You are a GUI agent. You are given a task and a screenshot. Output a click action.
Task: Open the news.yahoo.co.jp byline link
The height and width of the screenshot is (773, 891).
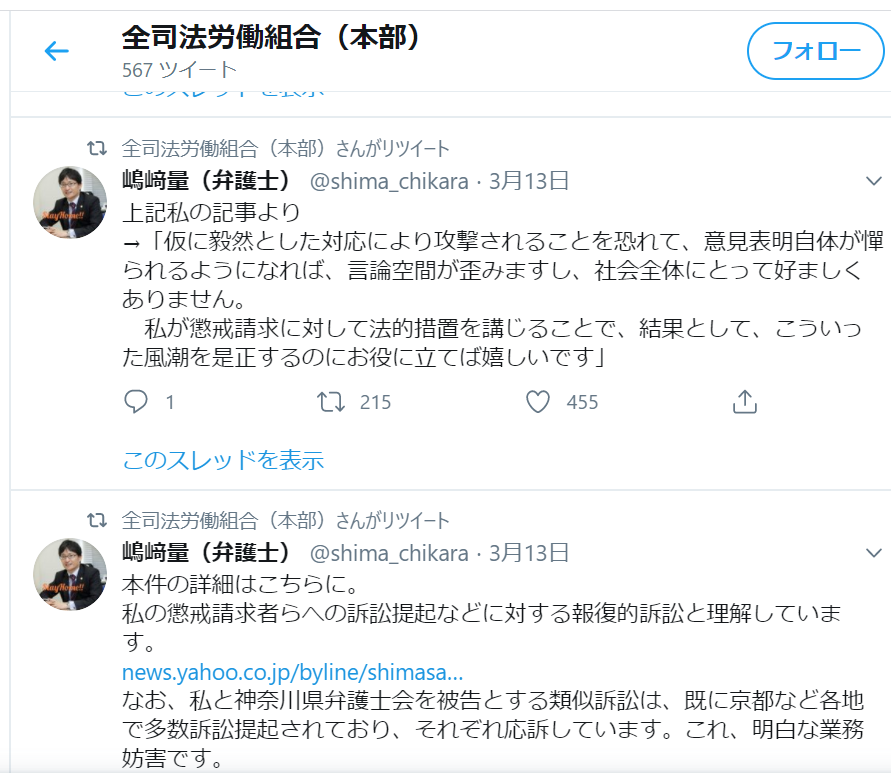point(293,672)
